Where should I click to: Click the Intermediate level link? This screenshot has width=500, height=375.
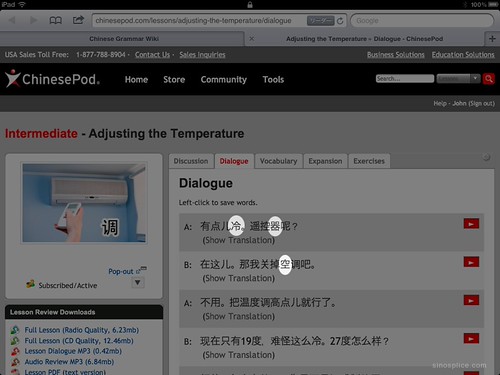[x=41, y=134]
